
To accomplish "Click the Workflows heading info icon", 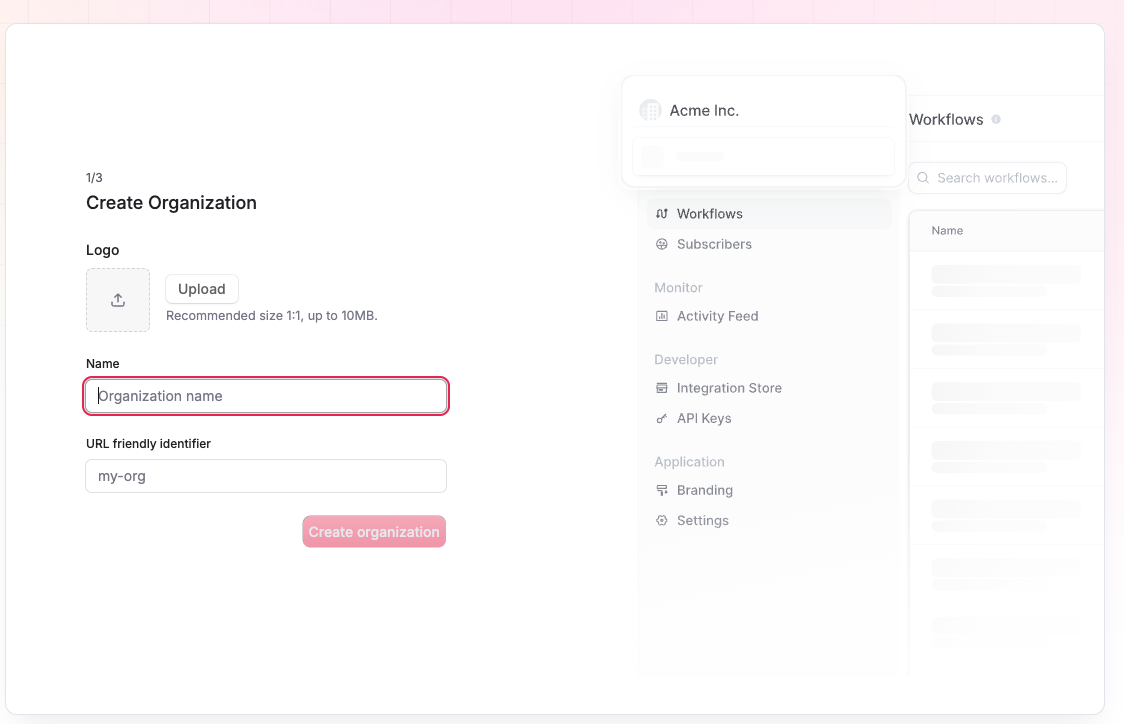I will coord(996,119).
